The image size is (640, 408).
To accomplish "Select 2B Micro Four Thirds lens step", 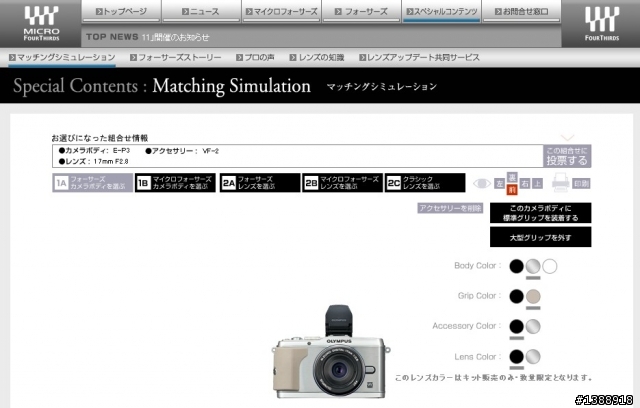I will pos(342,183).
